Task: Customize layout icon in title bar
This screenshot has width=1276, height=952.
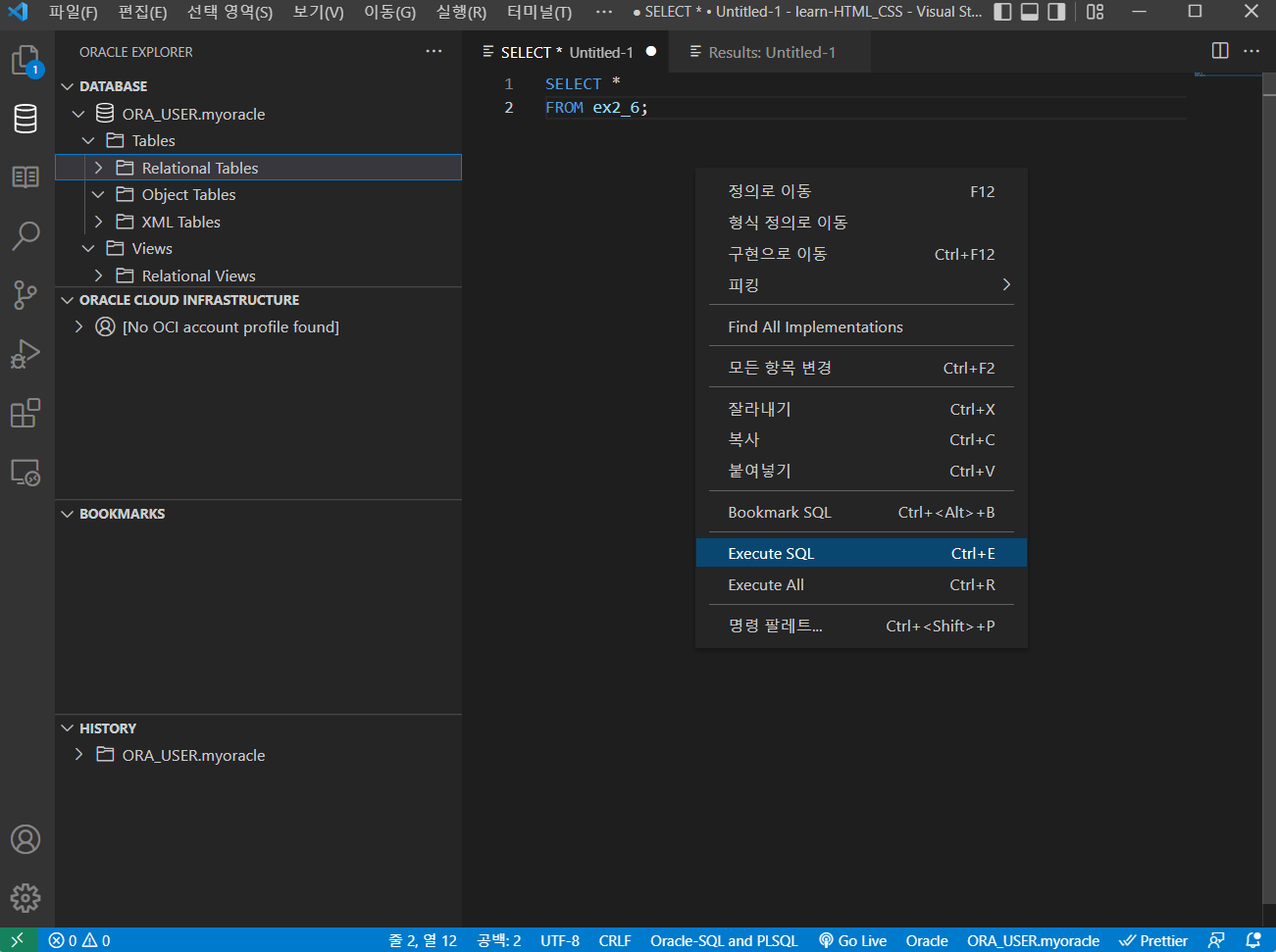Action: pyautogui.click(x=1096, y=12)
